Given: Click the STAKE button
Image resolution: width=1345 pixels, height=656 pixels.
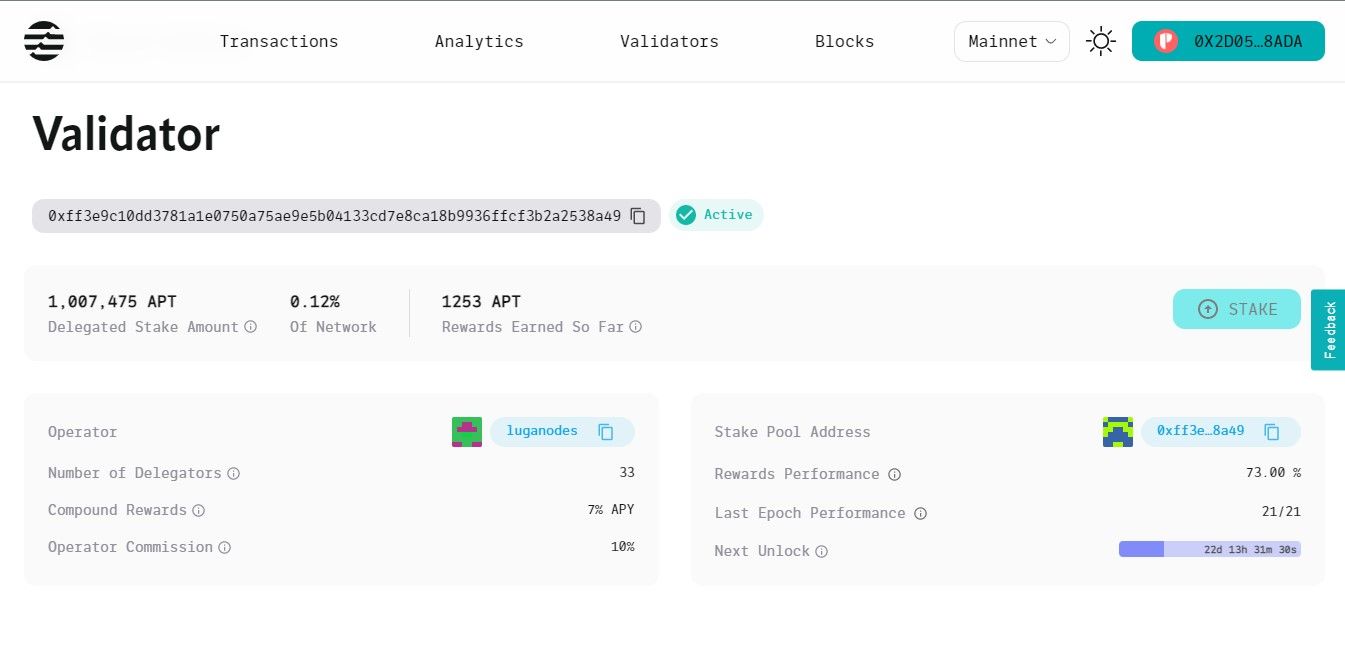Looking at the screenshot, I should pos(1237,309).
